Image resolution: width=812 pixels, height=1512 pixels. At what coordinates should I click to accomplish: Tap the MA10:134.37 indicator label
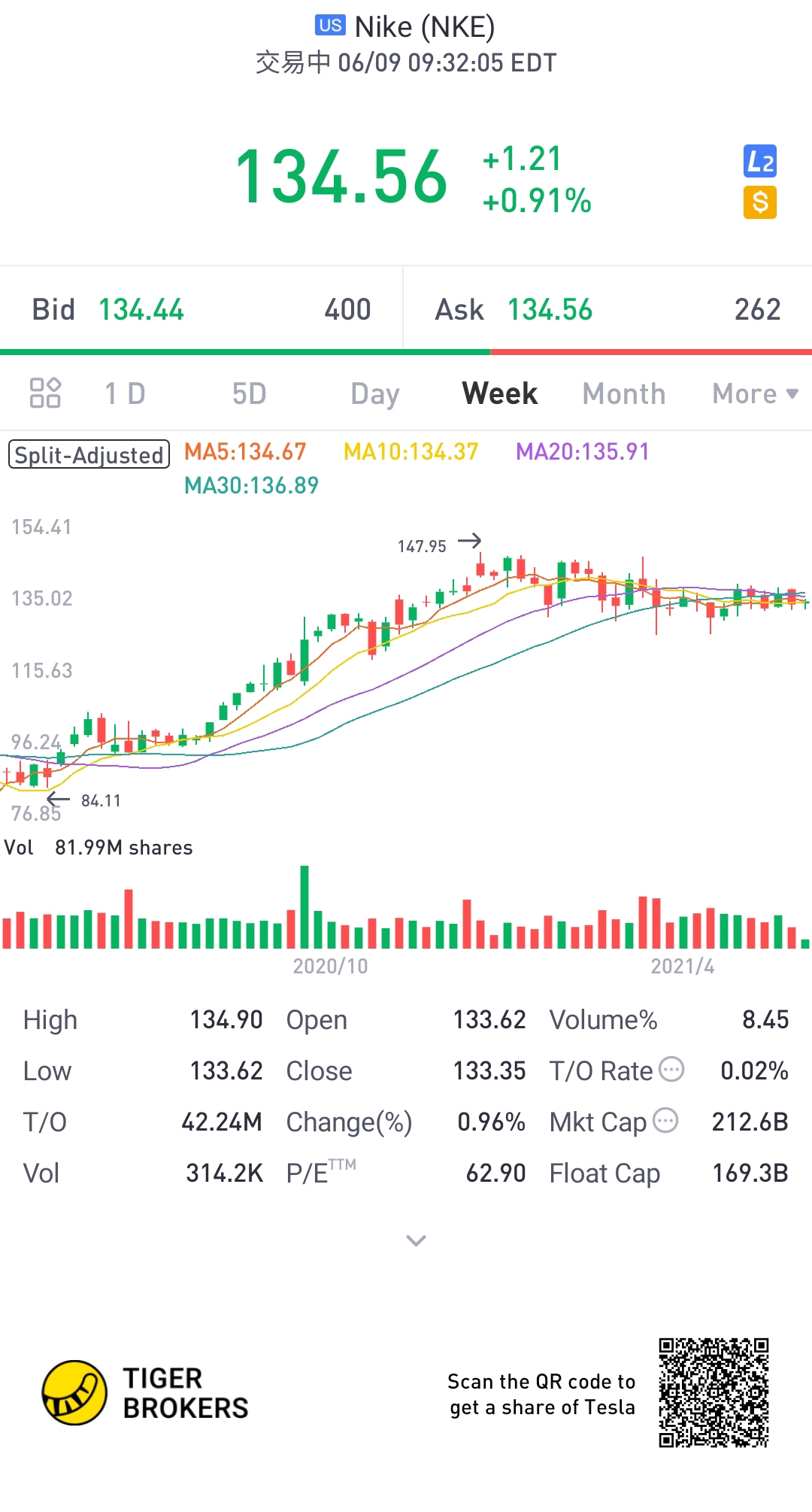point(411,451)
